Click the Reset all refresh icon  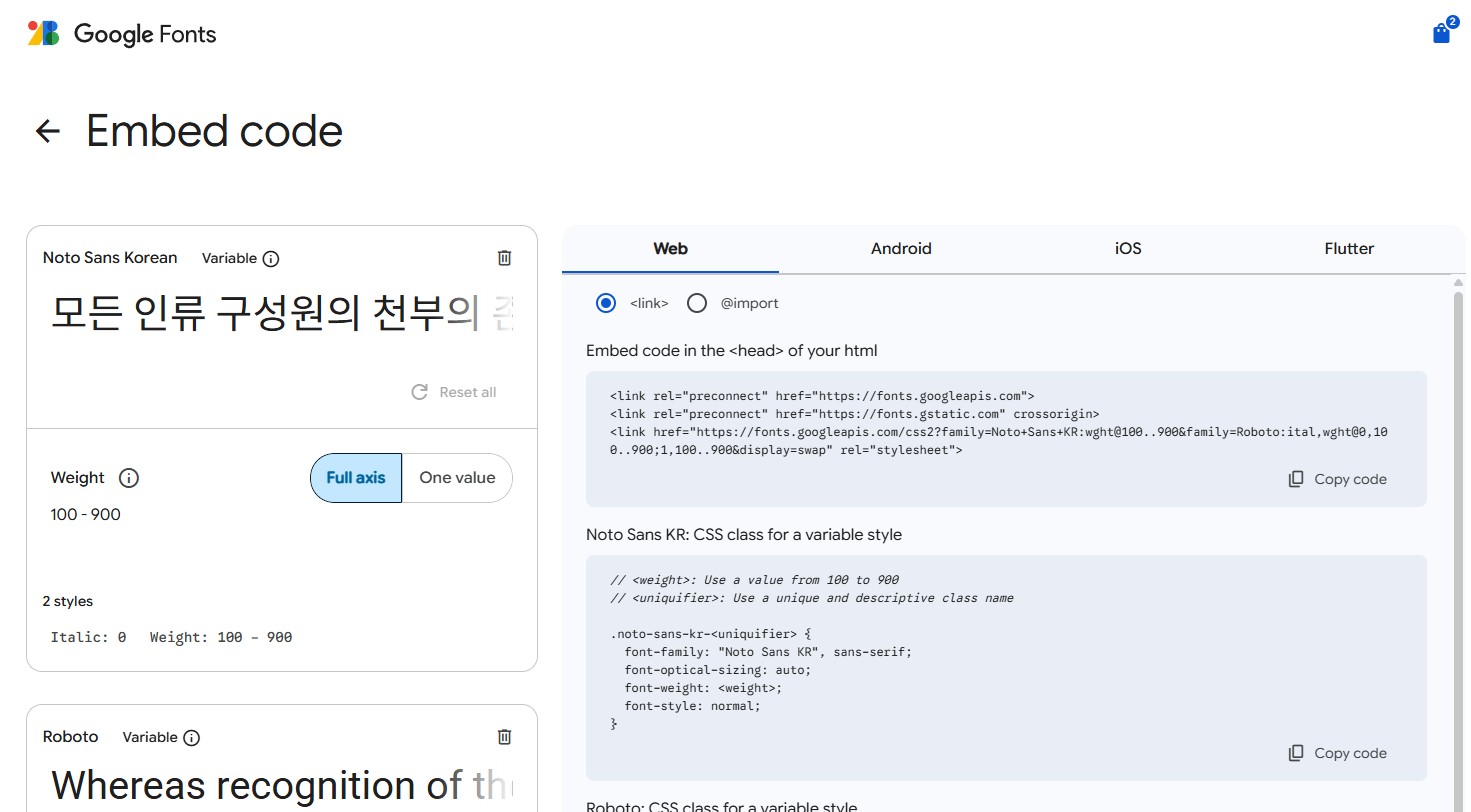420,392
